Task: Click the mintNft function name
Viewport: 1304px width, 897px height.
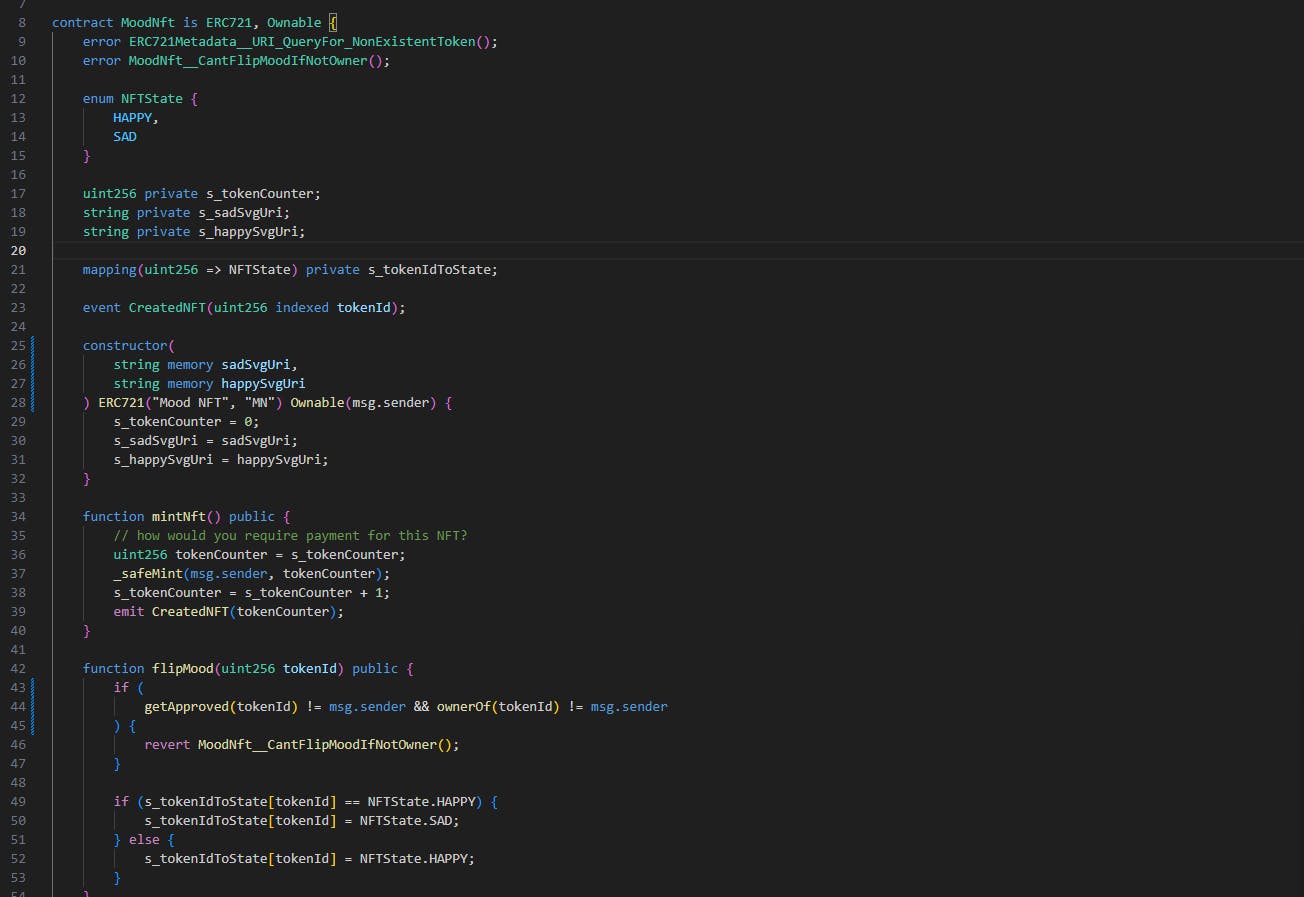Action: [179, 516]
